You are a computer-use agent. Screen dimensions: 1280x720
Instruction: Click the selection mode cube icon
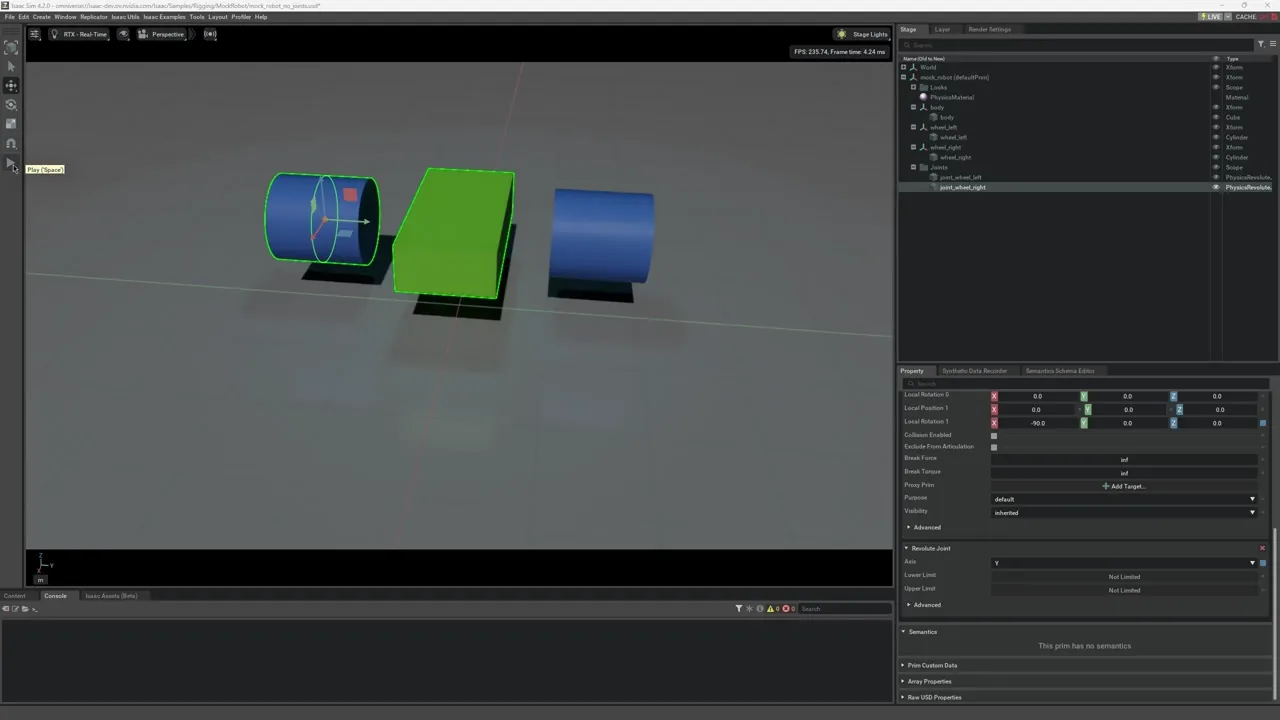pyautogui.click(x=11, y=47)
